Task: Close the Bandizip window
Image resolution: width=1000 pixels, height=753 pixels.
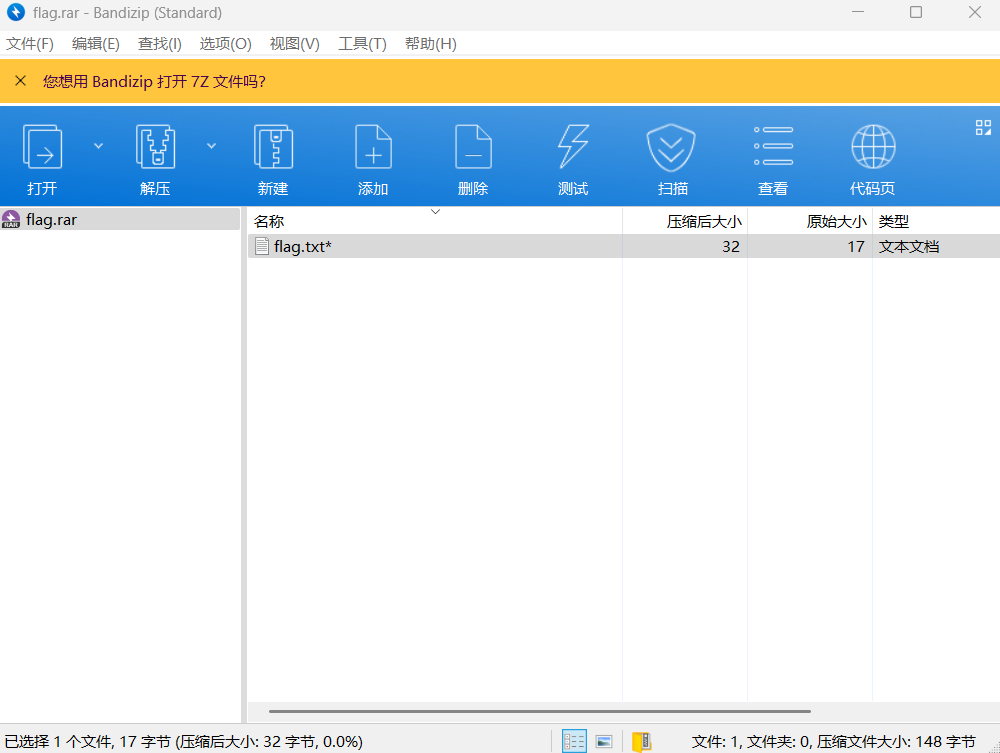Action: pos(974,12)
